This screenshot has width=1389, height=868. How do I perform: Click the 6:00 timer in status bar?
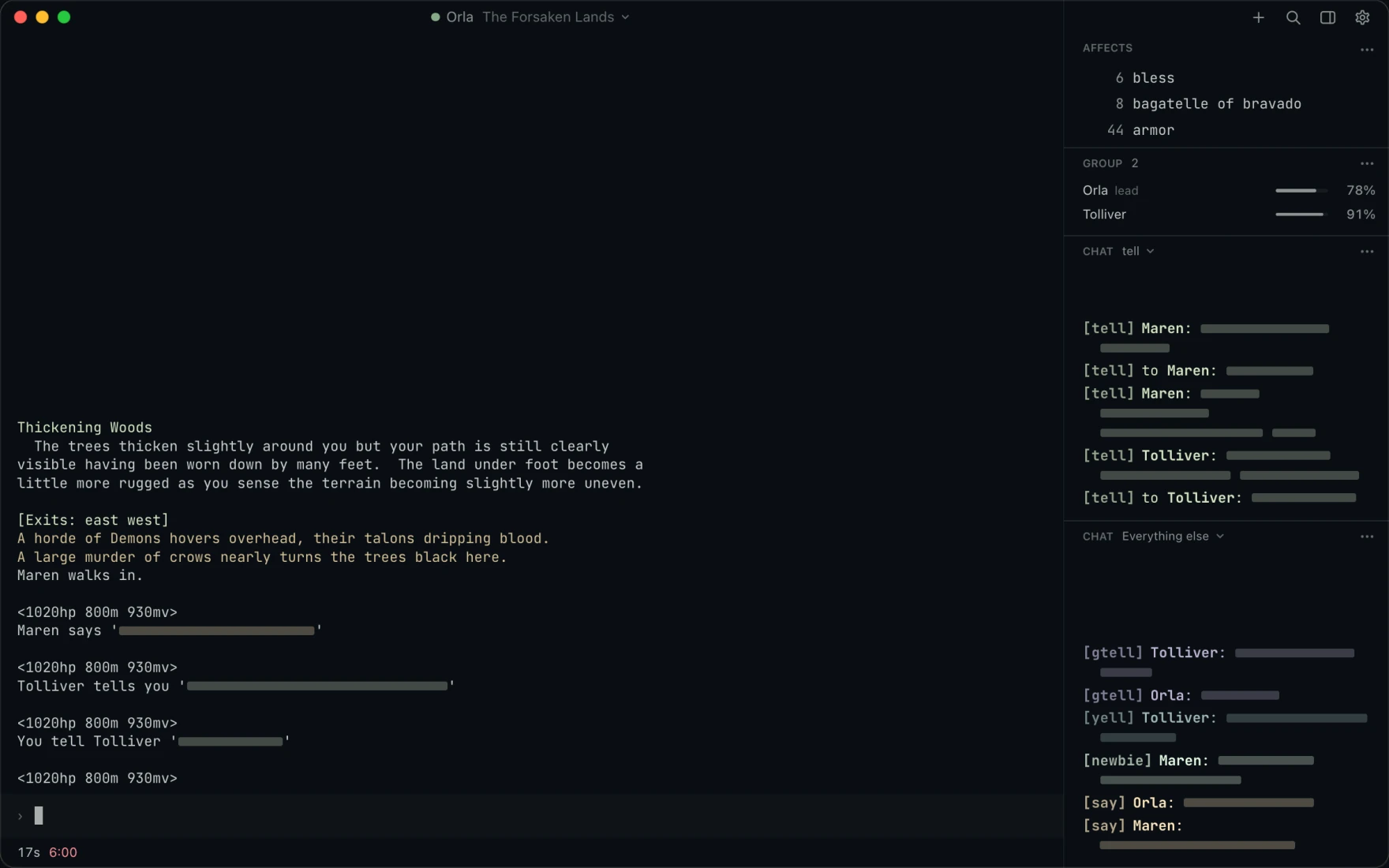pyautogui.click(x=63, y=852)
